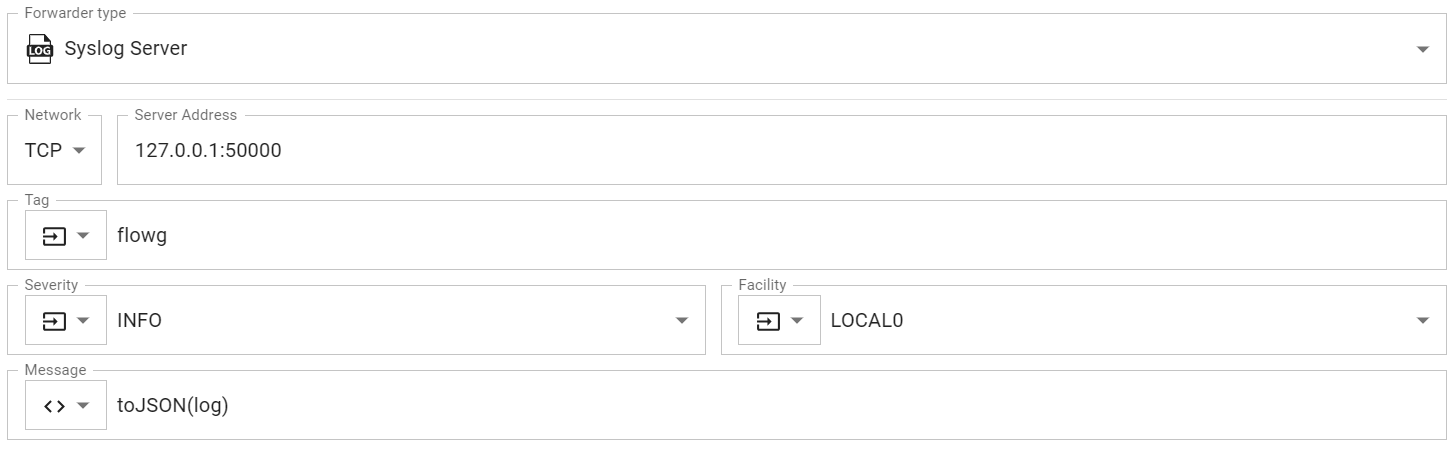
Task: Click the Severity input mode icon
Action: (x=54, y=321)
